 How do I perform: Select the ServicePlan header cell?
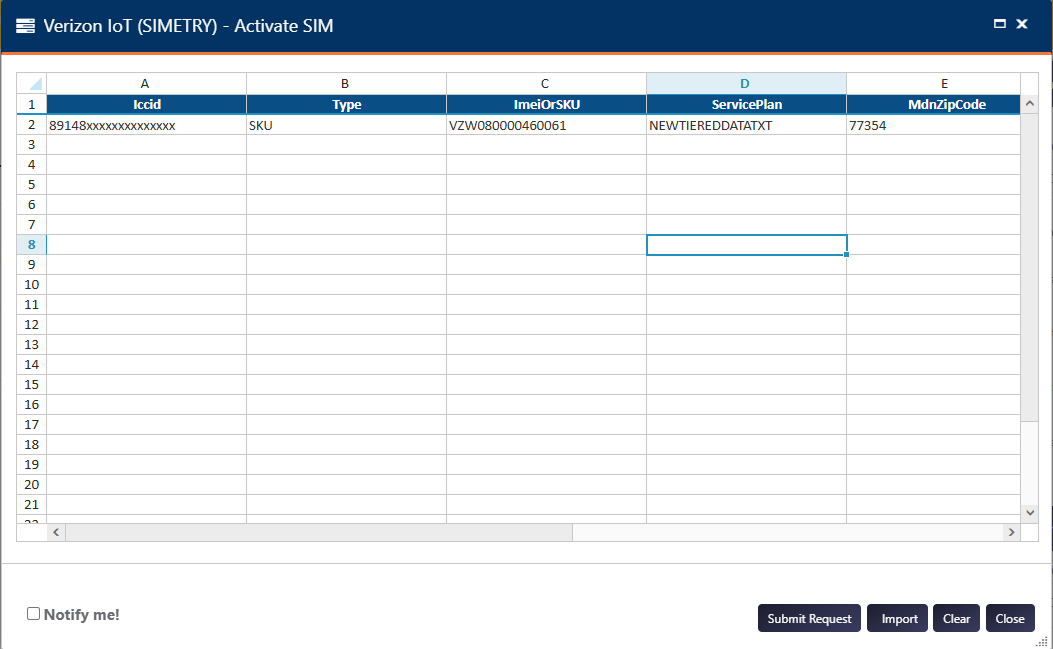[x=746, y=104]
